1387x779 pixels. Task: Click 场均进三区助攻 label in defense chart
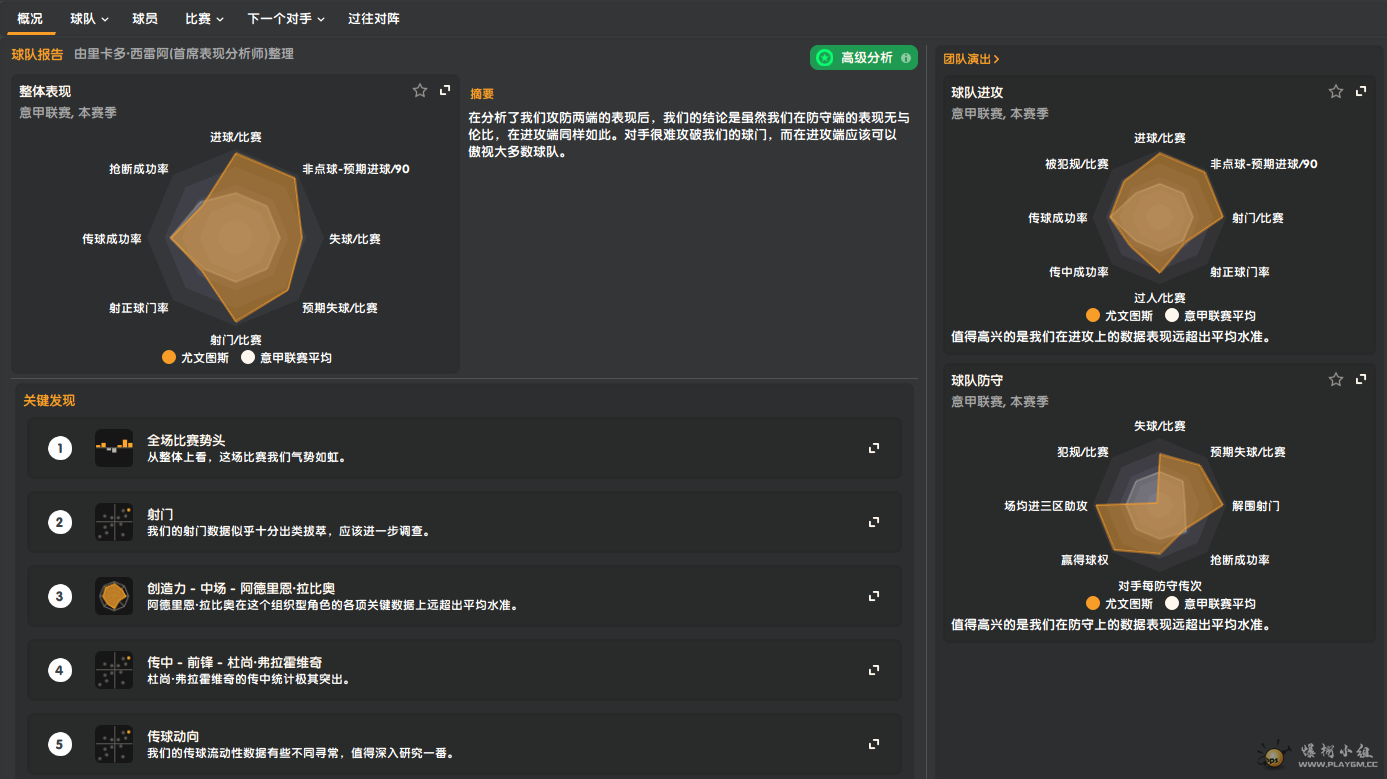[x=1046, y=506]
